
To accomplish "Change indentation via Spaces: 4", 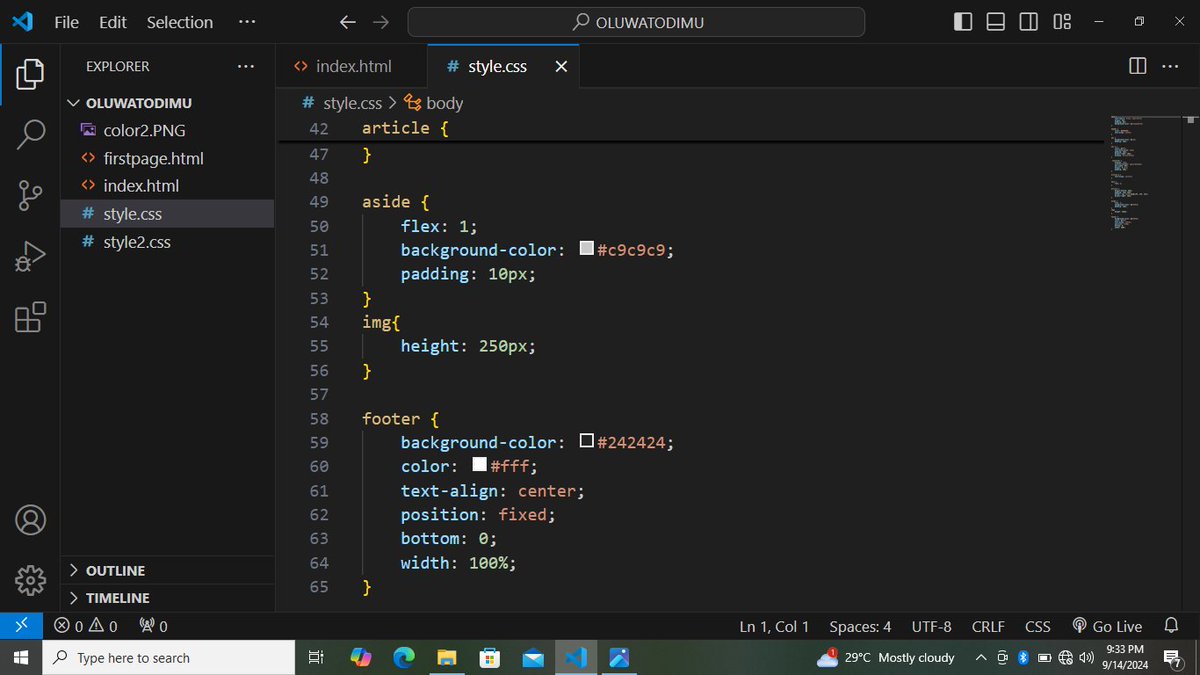I will [x=860, y=627].
